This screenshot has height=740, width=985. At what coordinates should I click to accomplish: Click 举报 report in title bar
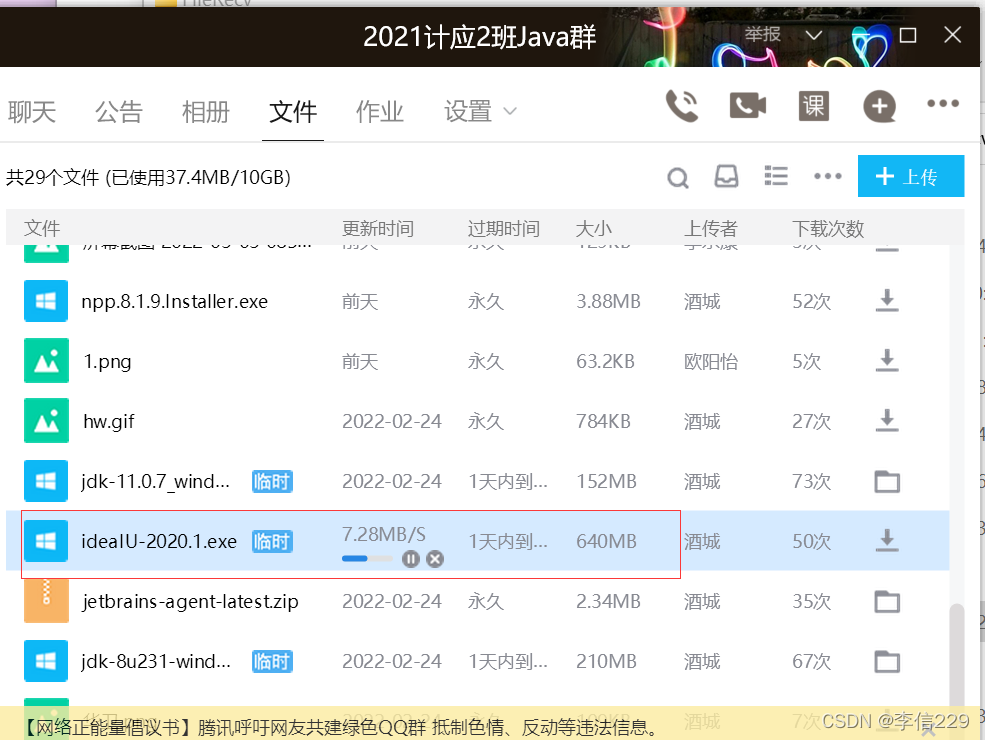[x=763, y=34]
